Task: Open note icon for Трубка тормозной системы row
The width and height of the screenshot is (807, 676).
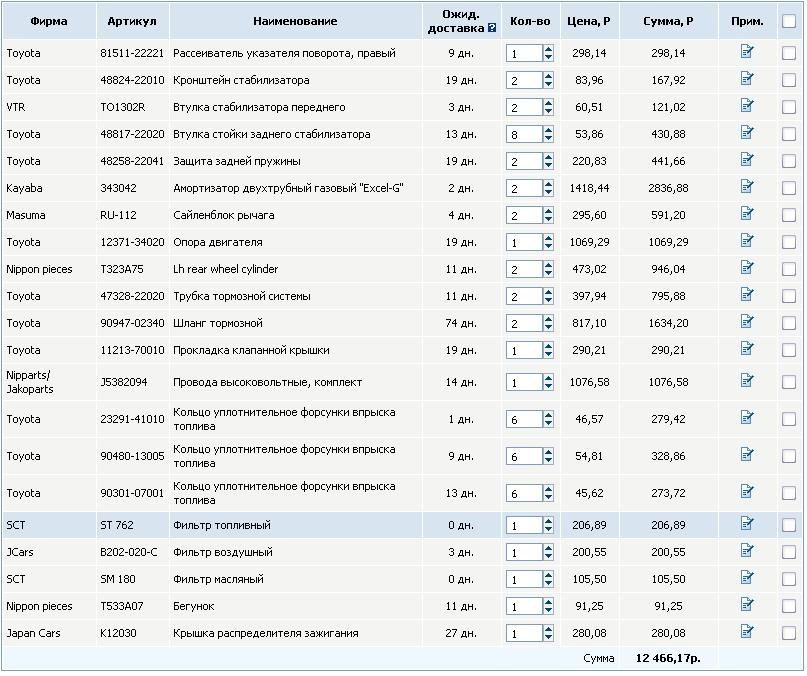Action: click(747, 294)
